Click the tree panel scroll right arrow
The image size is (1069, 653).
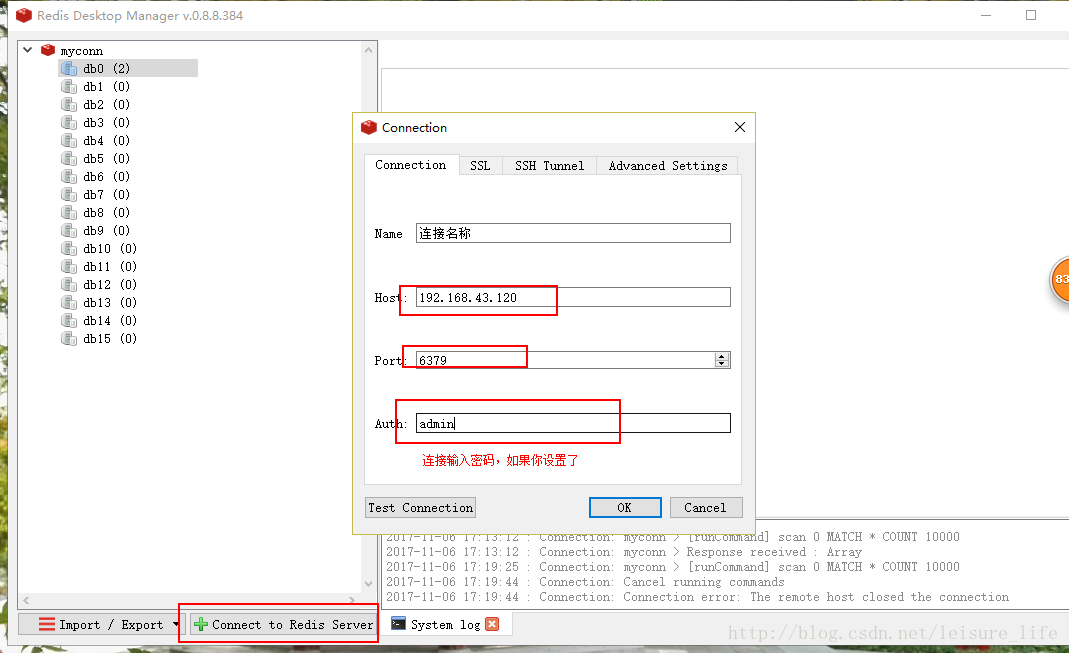352,601
